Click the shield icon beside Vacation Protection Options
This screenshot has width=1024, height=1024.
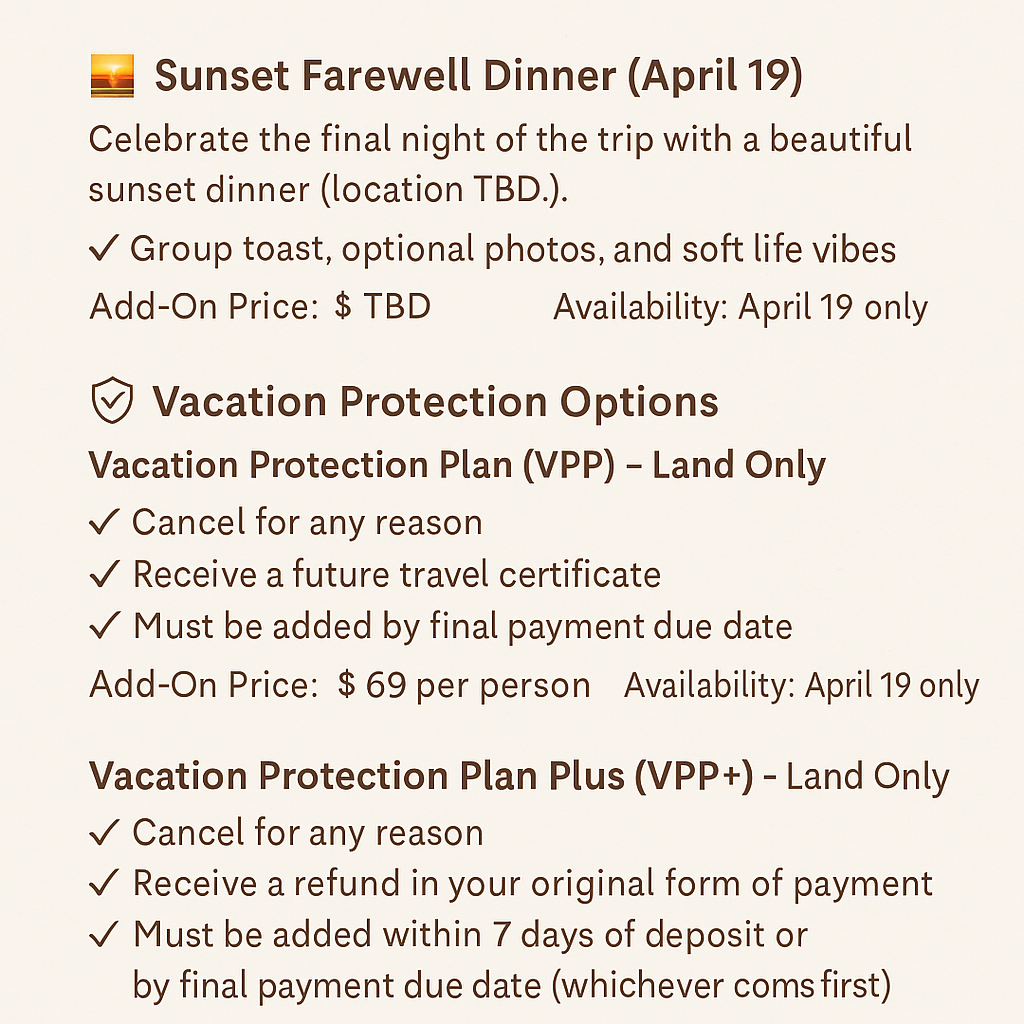(112, 401)
